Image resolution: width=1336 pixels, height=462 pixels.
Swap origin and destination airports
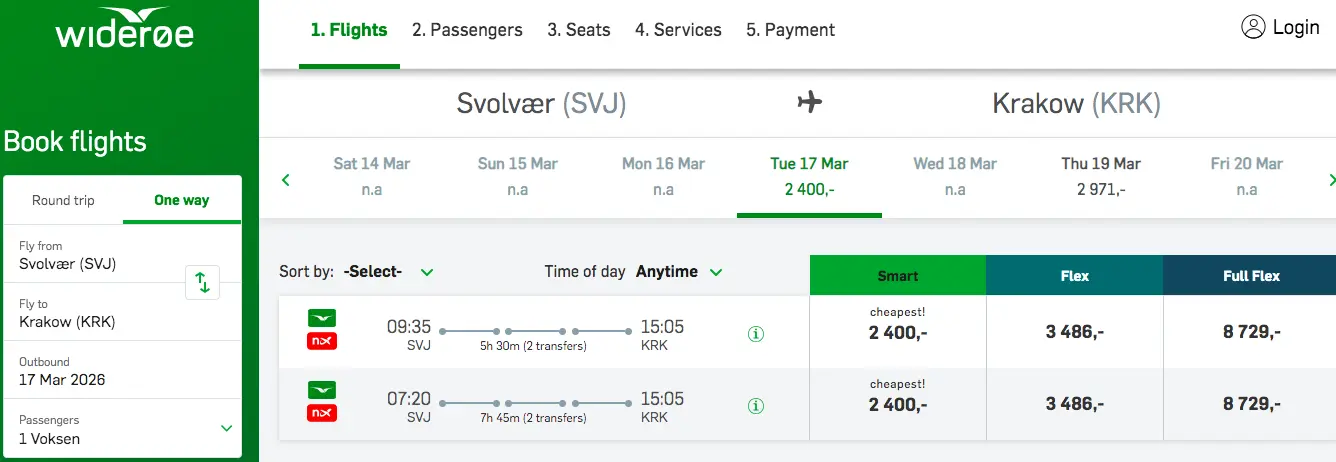[x=202, y=282]
